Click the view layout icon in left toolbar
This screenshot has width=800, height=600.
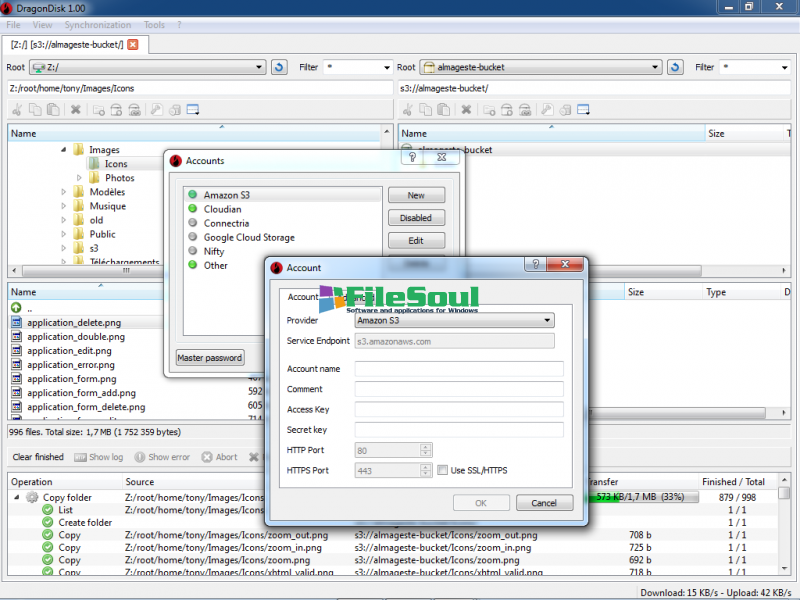click(192, 109)
